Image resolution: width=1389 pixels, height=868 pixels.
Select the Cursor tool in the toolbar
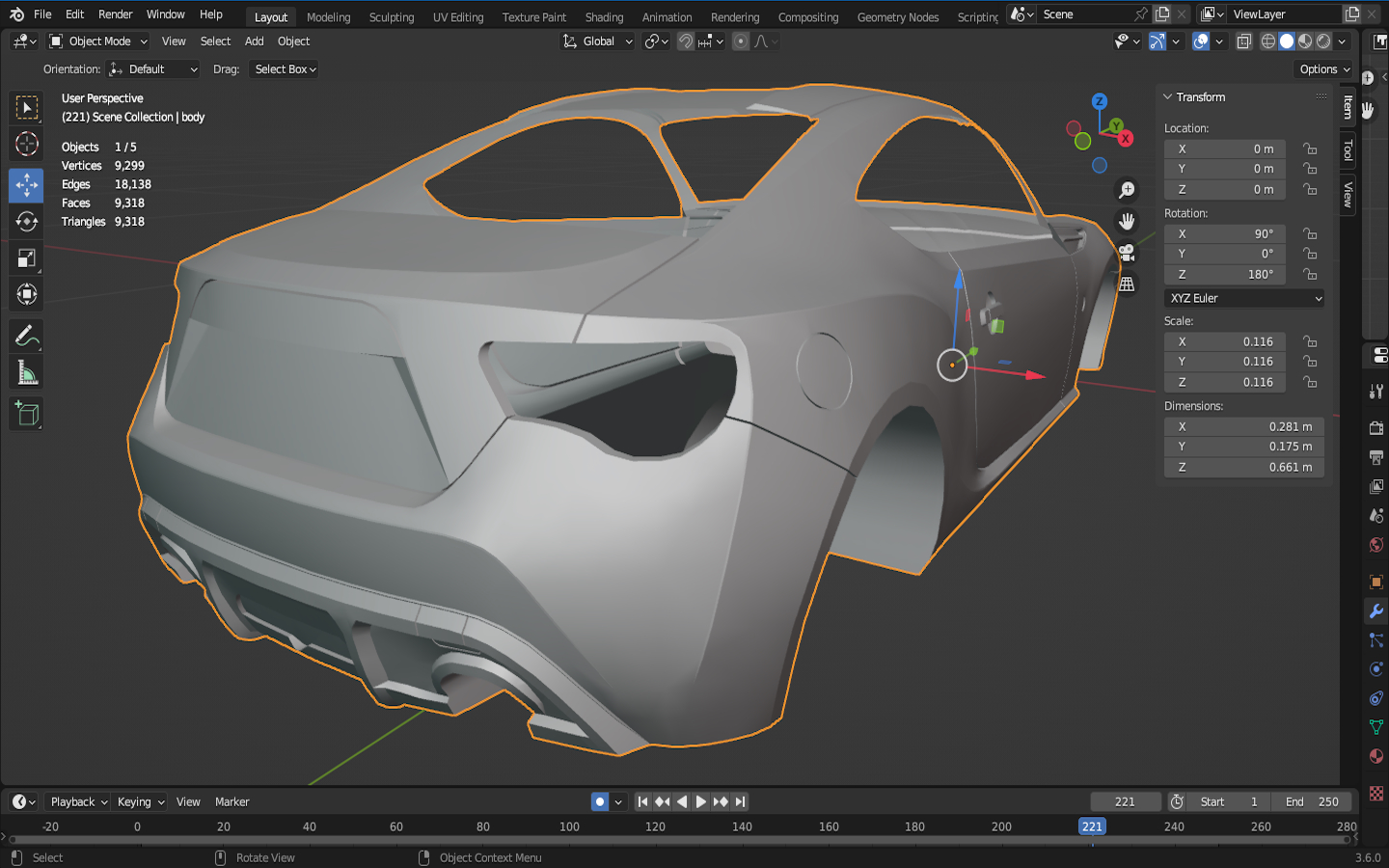point(26,145)
